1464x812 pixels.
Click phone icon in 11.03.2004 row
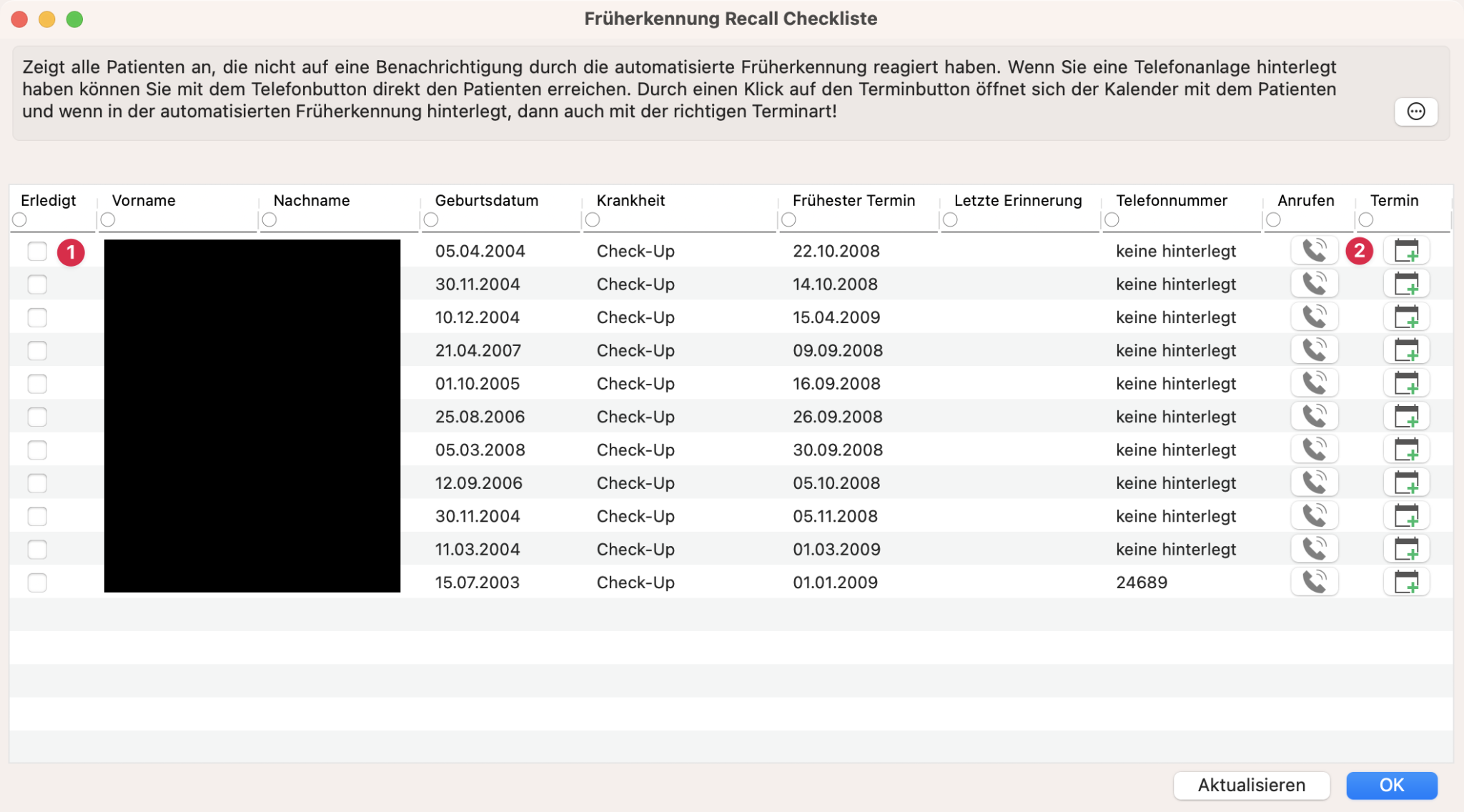1314,549
